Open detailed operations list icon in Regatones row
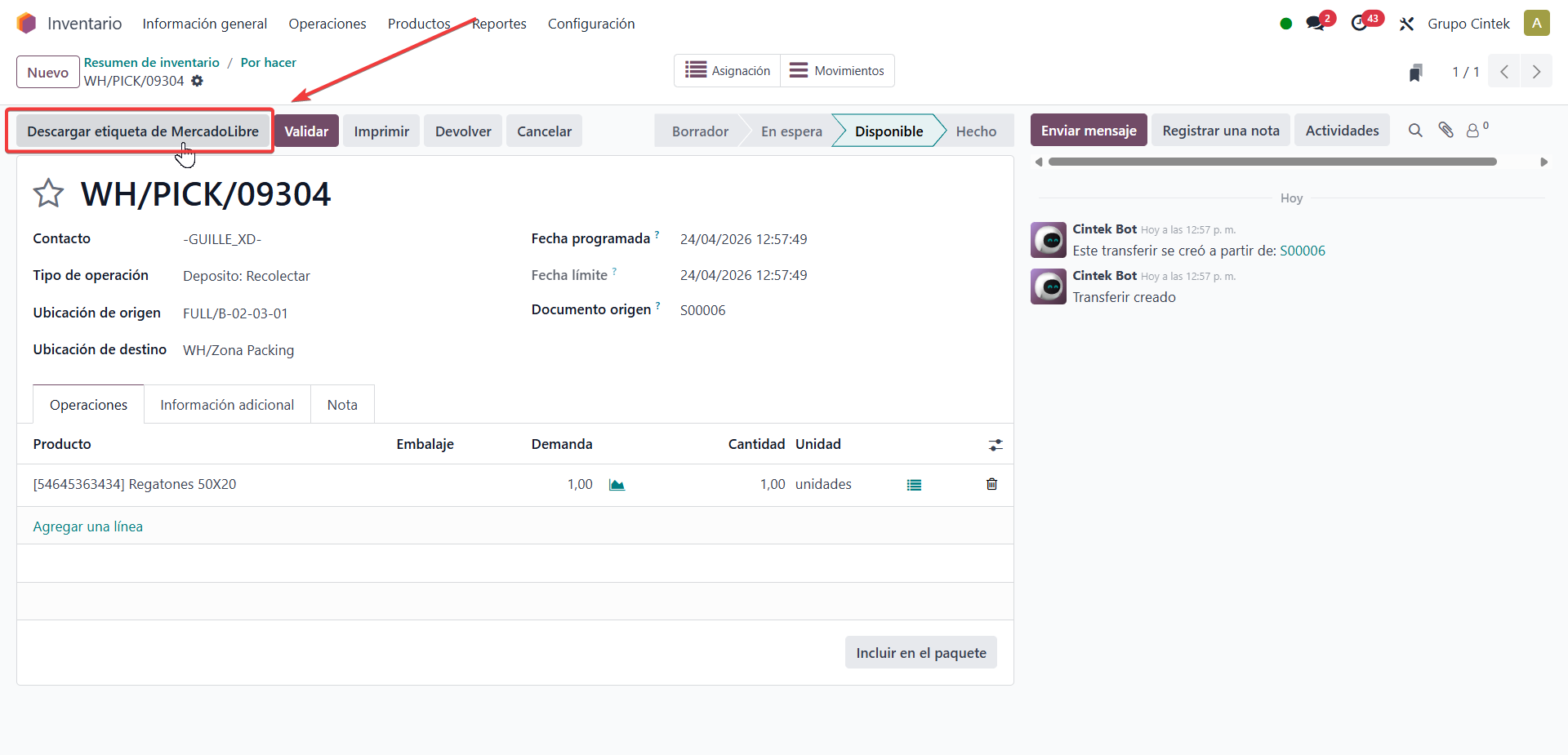The height and width of the screenshot is (755, 1568). [914, 485]
